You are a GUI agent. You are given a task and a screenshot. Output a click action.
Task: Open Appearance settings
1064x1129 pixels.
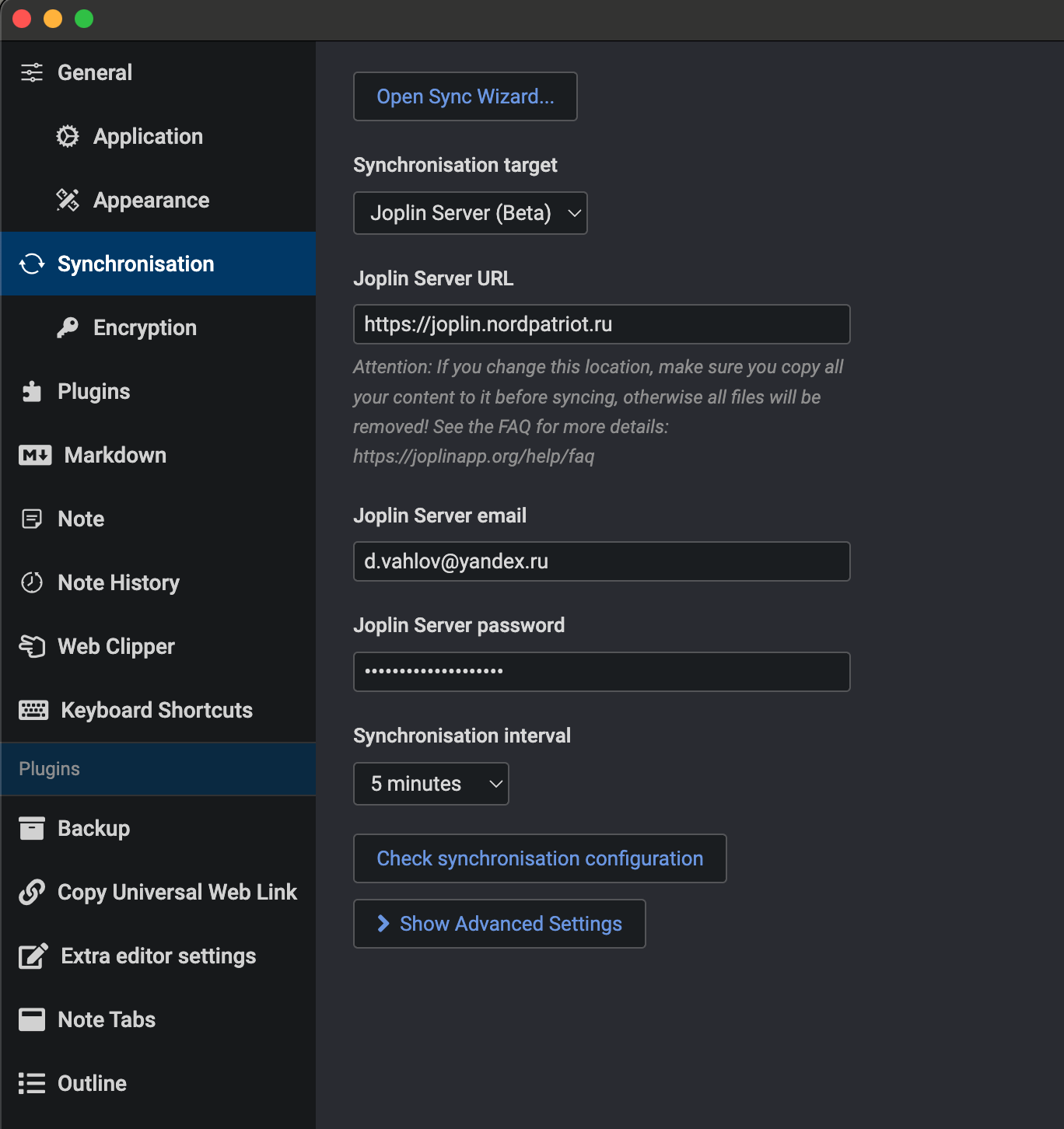point(159,200)
